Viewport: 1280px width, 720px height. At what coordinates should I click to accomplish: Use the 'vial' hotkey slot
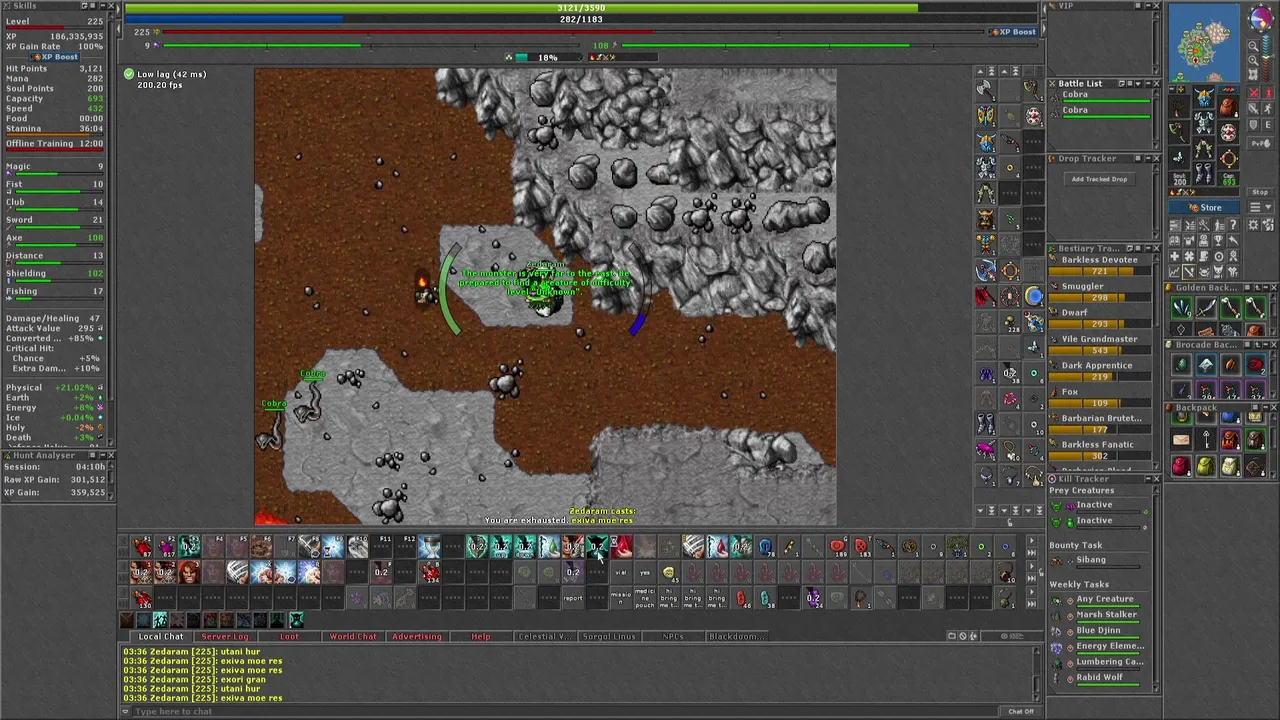tap(621, 573)
